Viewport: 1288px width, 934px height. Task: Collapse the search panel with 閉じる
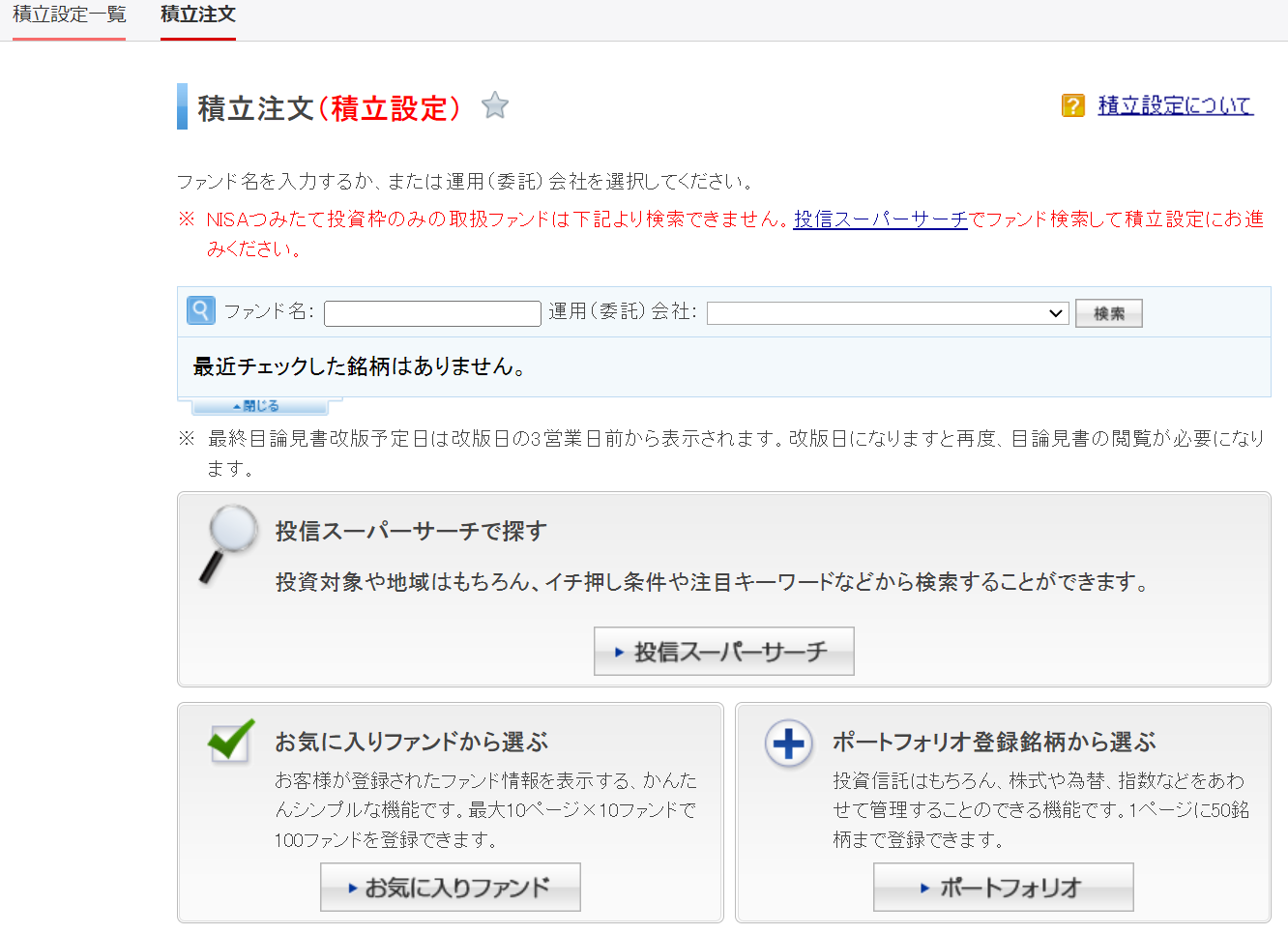tap(256, 406)
